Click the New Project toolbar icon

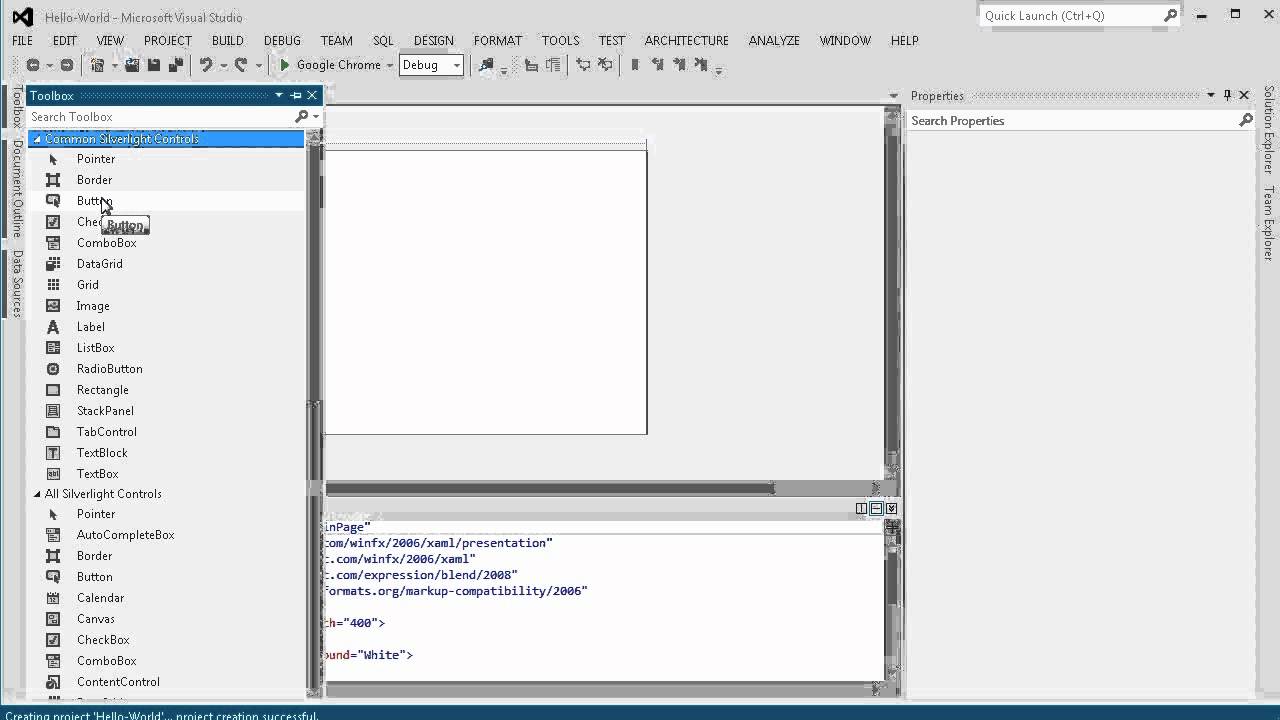coord(98,65)
